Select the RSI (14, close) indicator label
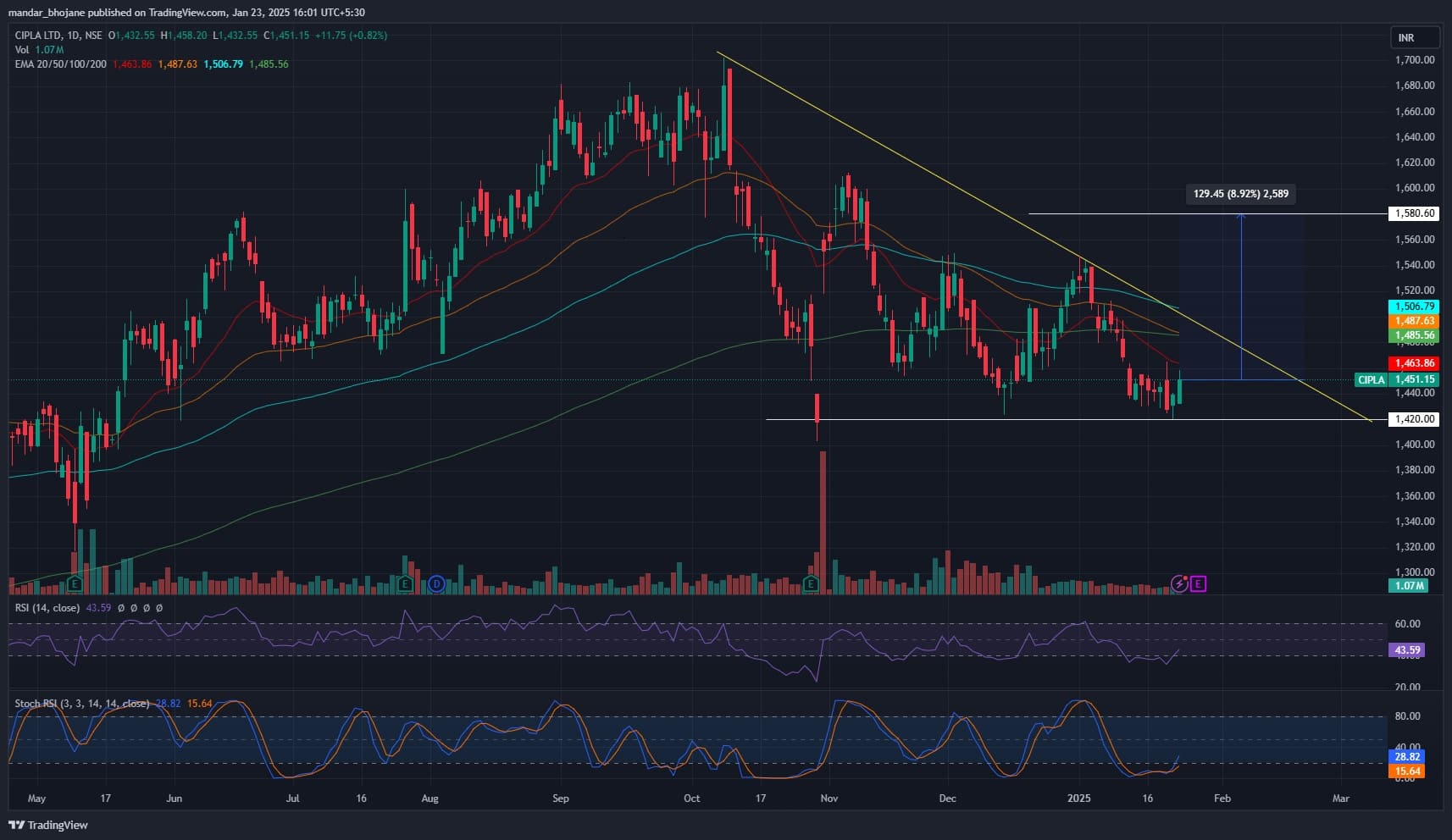This screenshot has height=840, width=1452. tap(47, 608)
